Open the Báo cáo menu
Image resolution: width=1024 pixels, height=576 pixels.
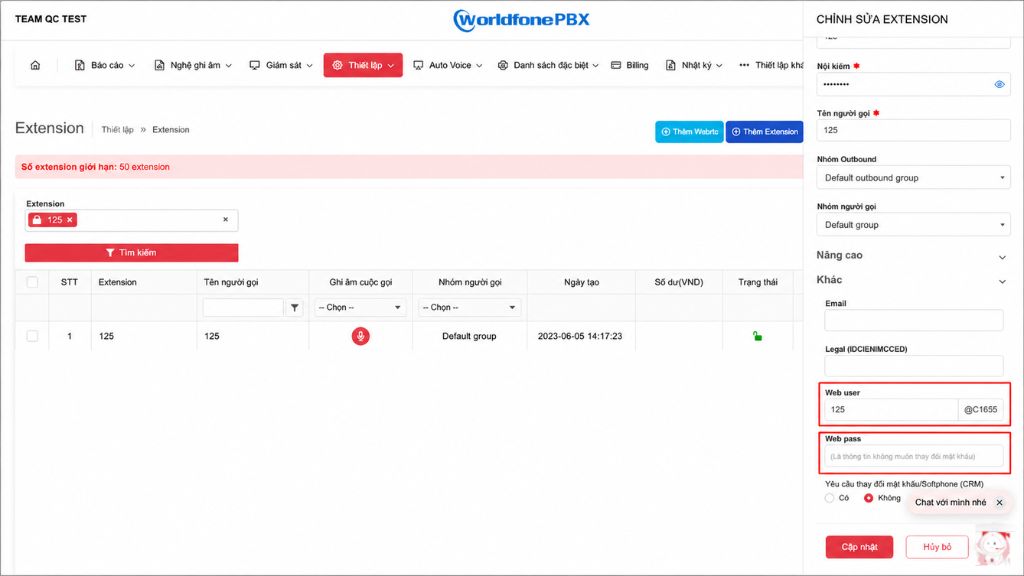(x=104, y=65)
